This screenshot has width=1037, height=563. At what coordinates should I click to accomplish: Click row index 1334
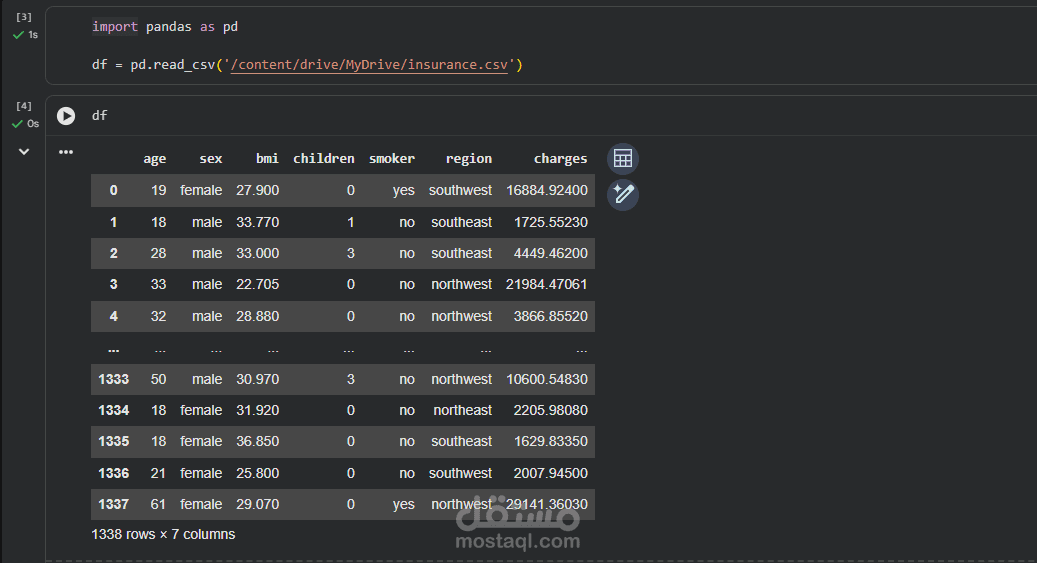pyautogui.click(x=114, y=410)
